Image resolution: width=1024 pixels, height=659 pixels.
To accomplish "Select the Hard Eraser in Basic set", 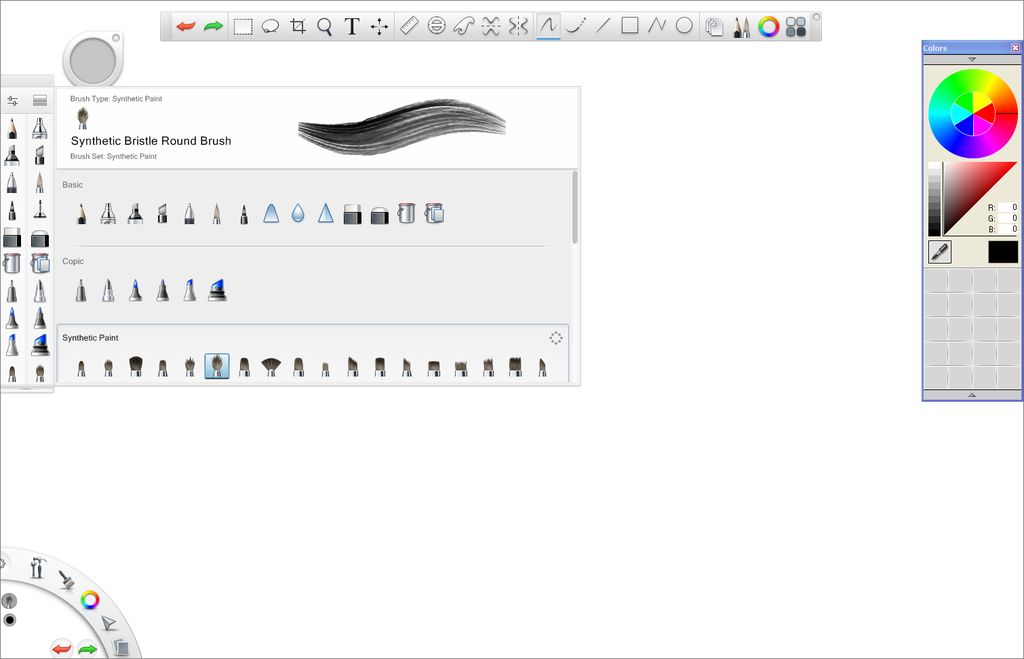I will coord(352,214).
